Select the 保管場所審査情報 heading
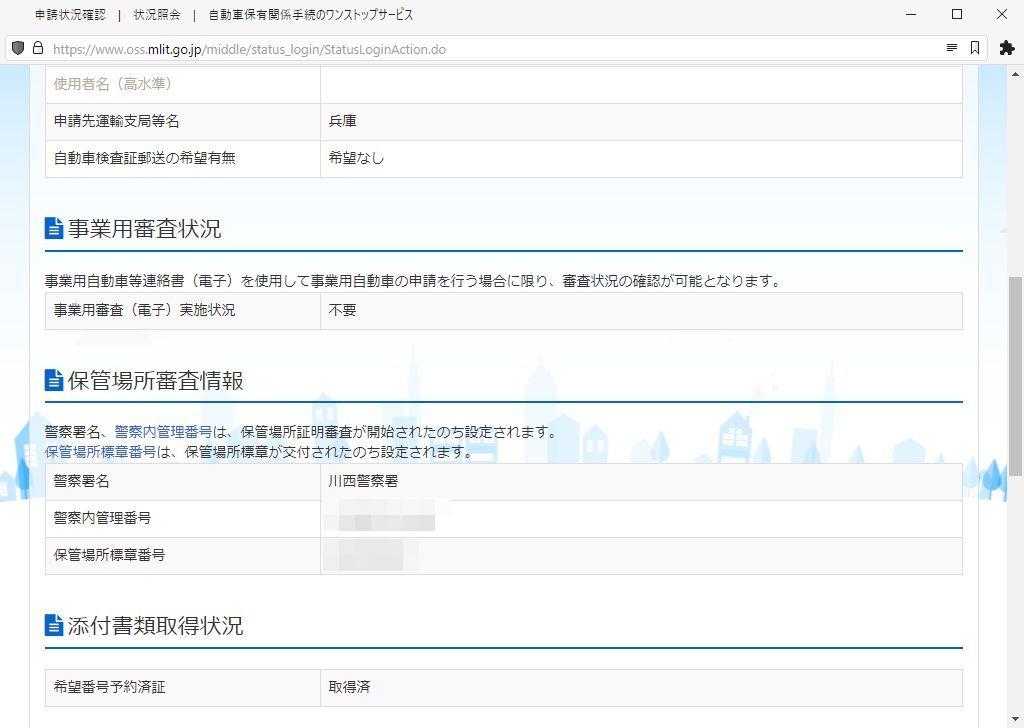Viewport: 1024px width, 728px height. (x=155, y=381)
